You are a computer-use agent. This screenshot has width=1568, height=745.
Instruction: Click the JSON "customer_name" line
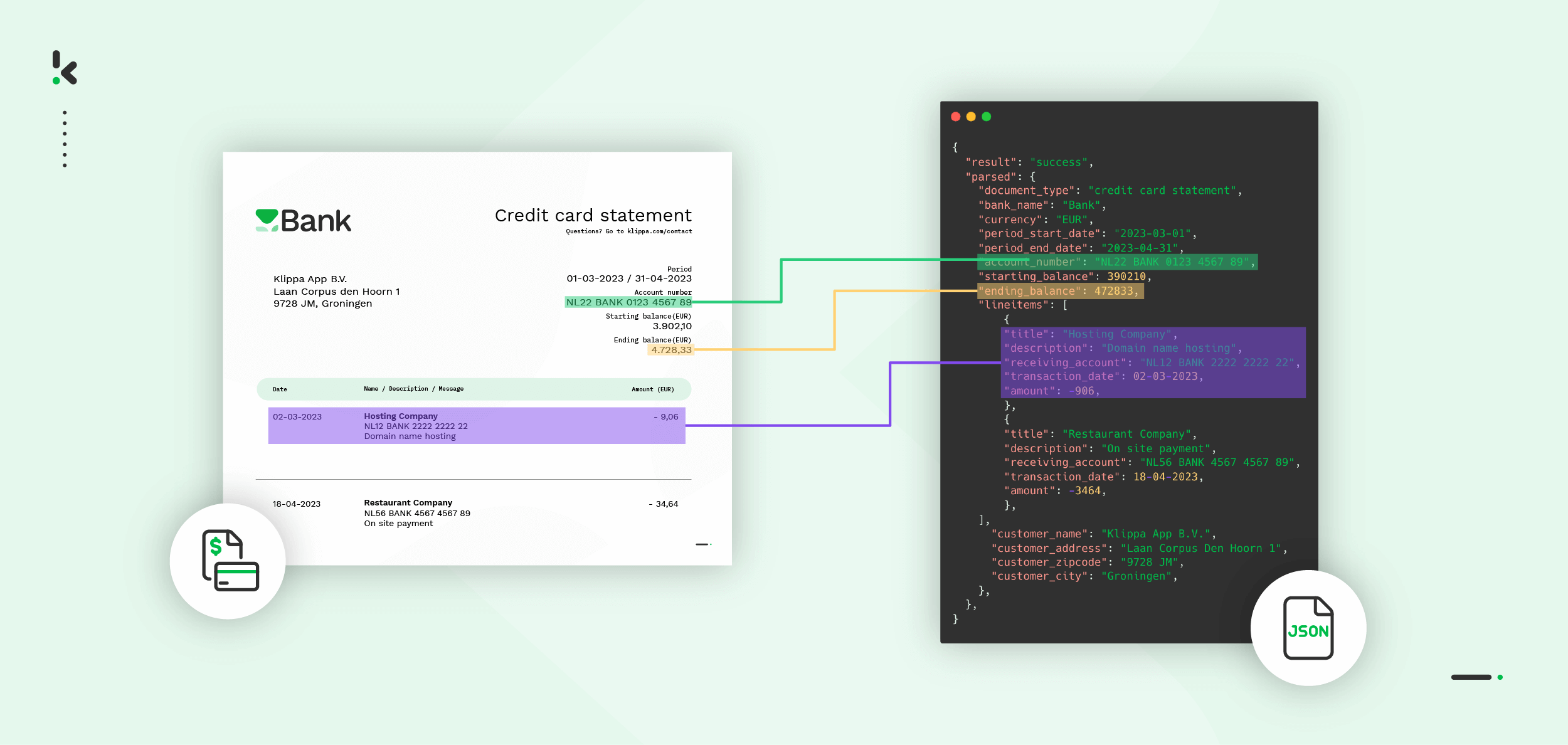1104,534
